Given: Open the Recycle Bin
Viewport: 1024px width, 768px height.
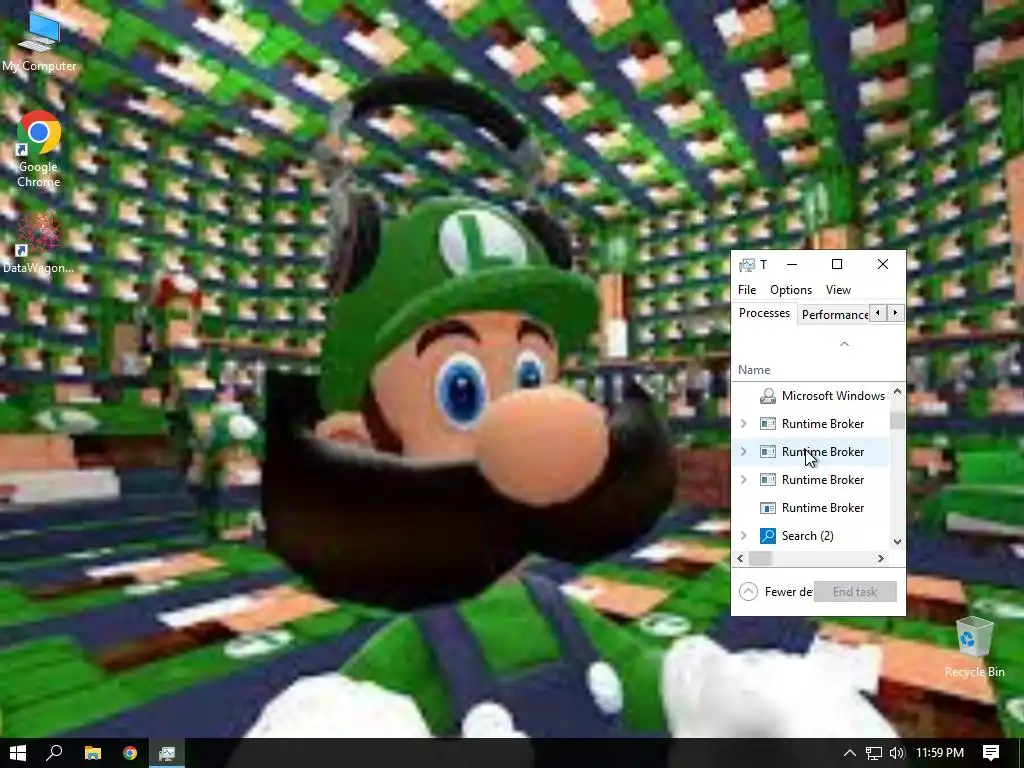Looking at the screenshot, I should coord(974,647).
